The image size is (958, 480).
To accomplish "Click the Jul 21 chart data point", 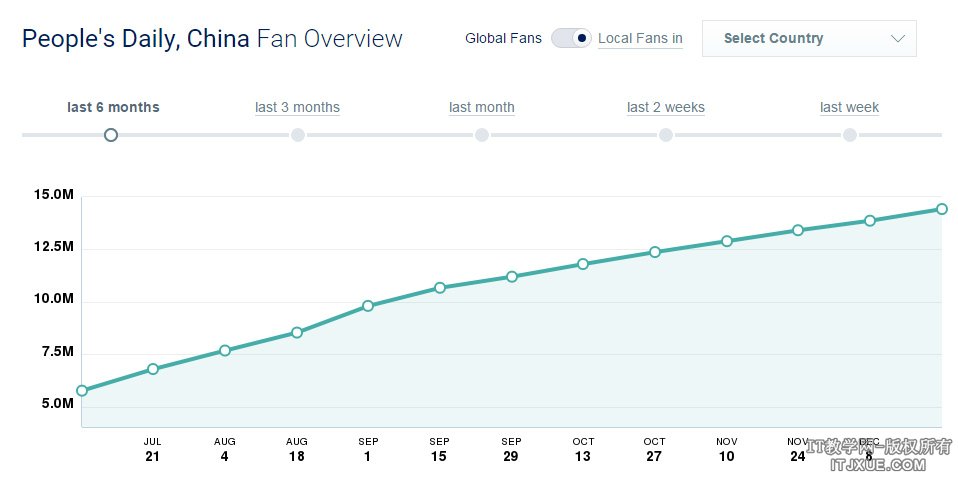I will [x=153, y=369].
